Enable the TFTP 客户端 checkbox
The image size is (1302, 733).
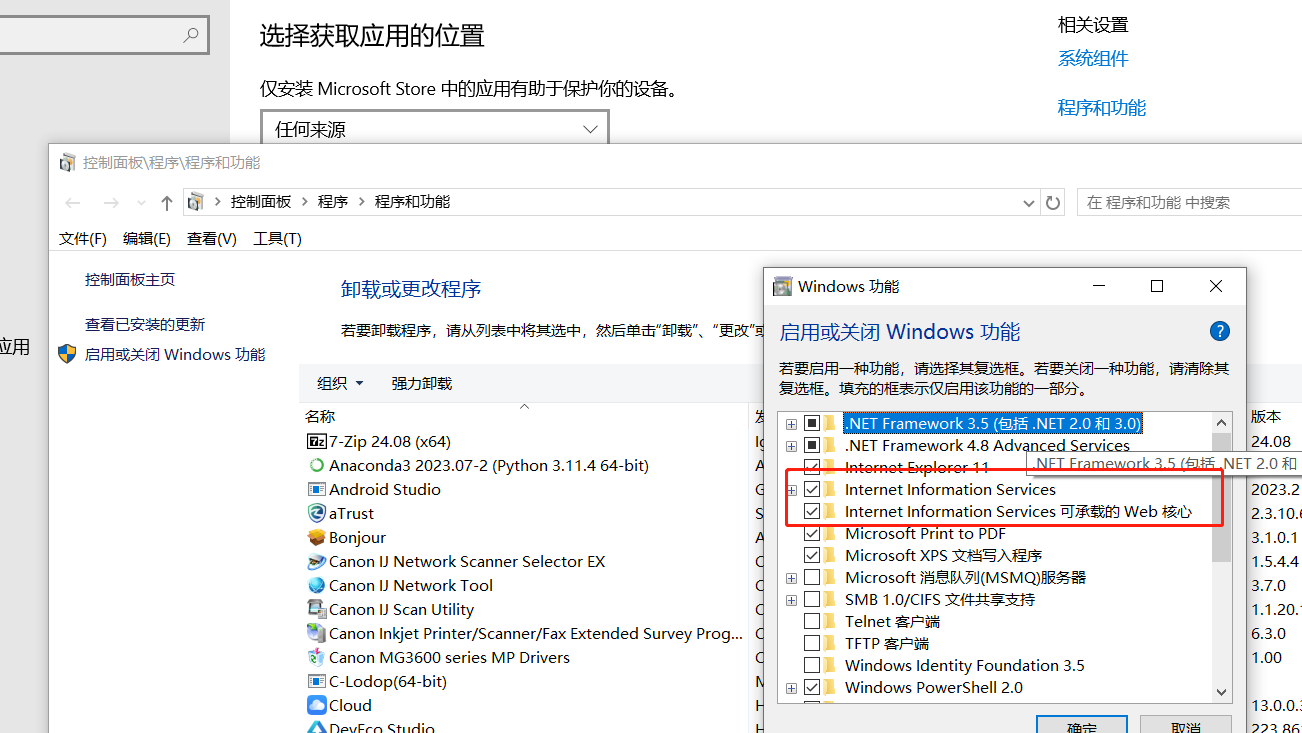pos(812,643)
